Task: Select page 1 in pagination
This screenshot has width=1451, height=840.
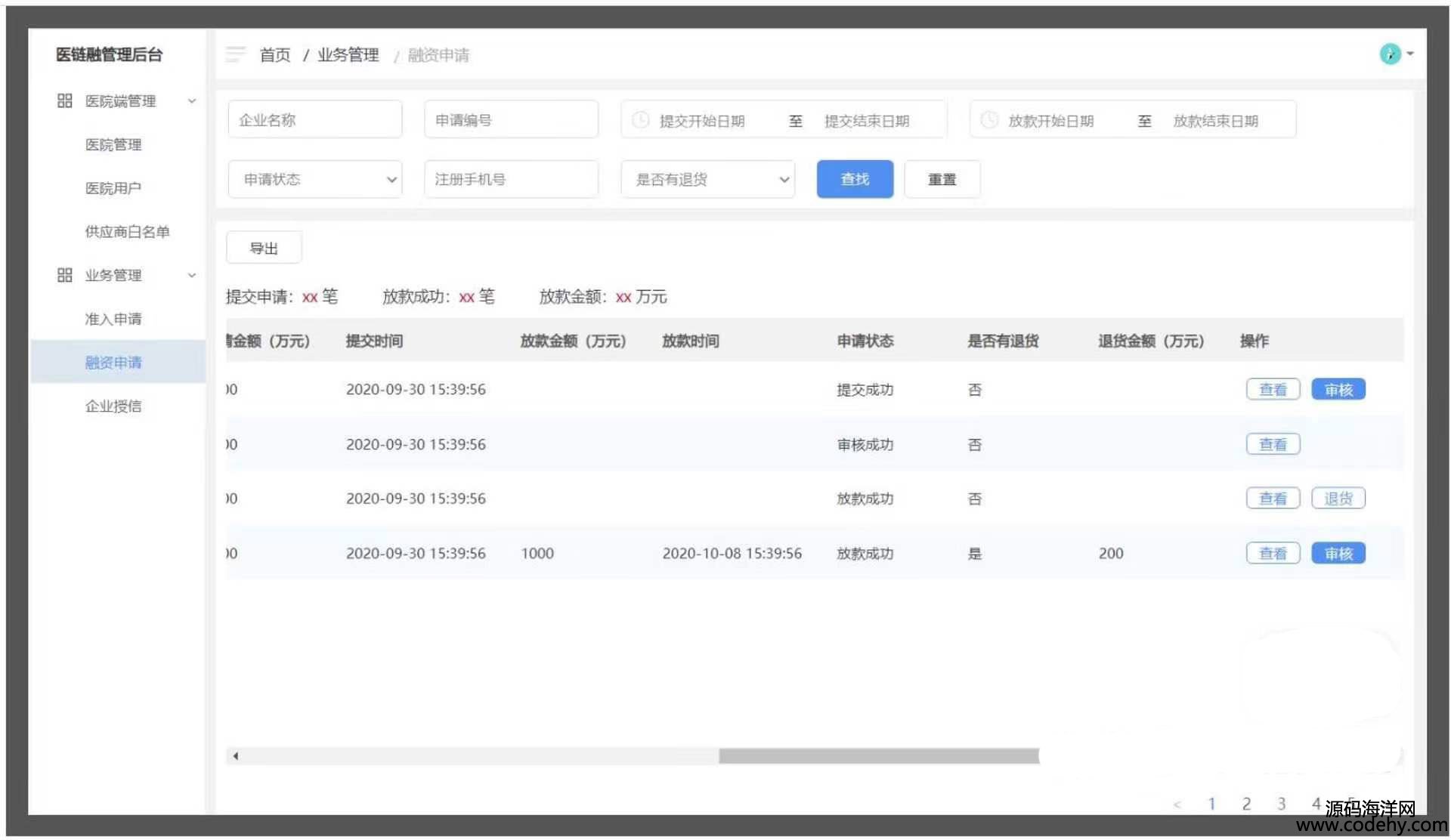Action: click(1211, 804)
